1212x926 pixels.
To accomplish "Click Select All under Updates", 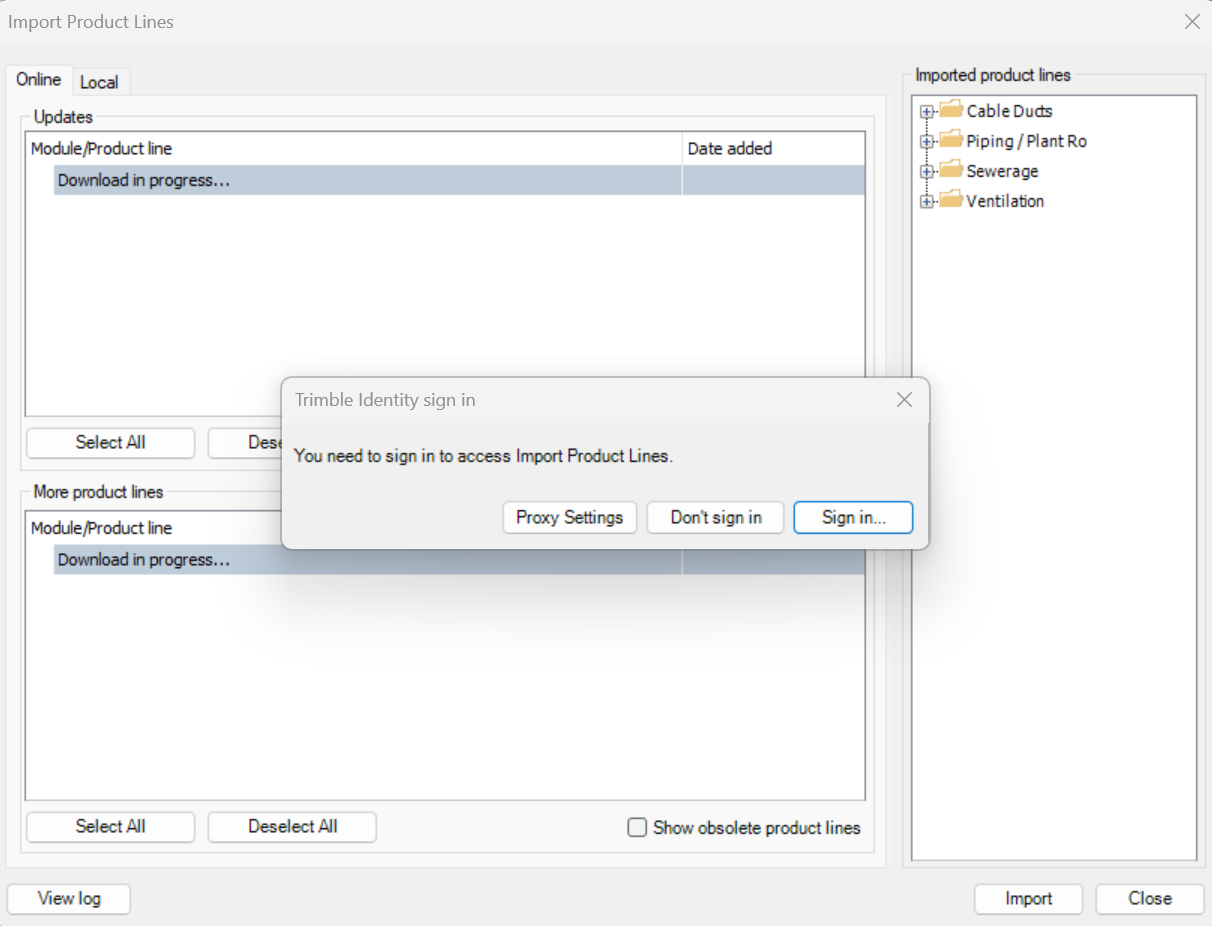I will (x=110, y=443).
